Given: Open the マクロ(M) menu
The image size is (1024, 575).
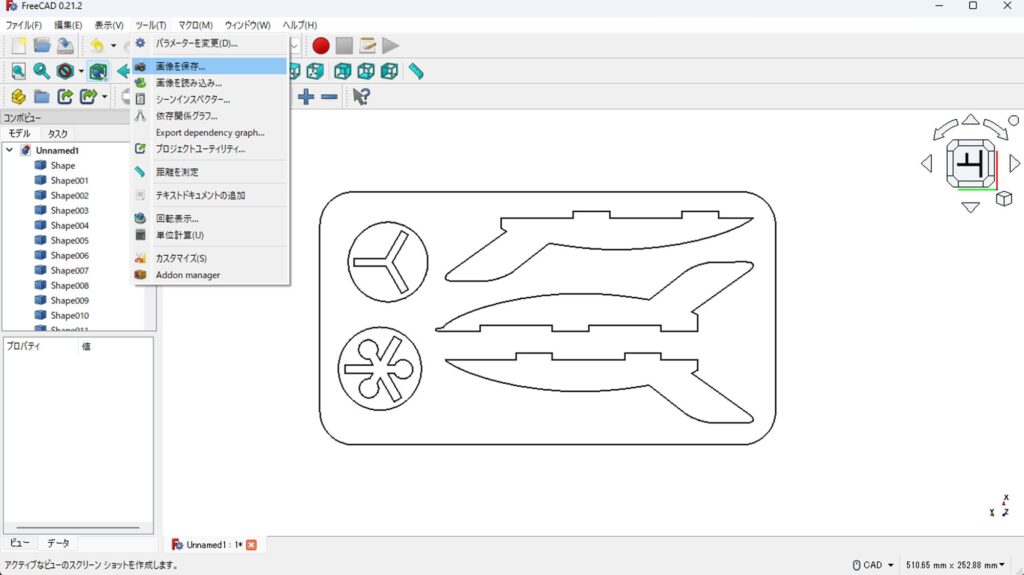Looking at the screenshot, I should click(x=195, y=25).
